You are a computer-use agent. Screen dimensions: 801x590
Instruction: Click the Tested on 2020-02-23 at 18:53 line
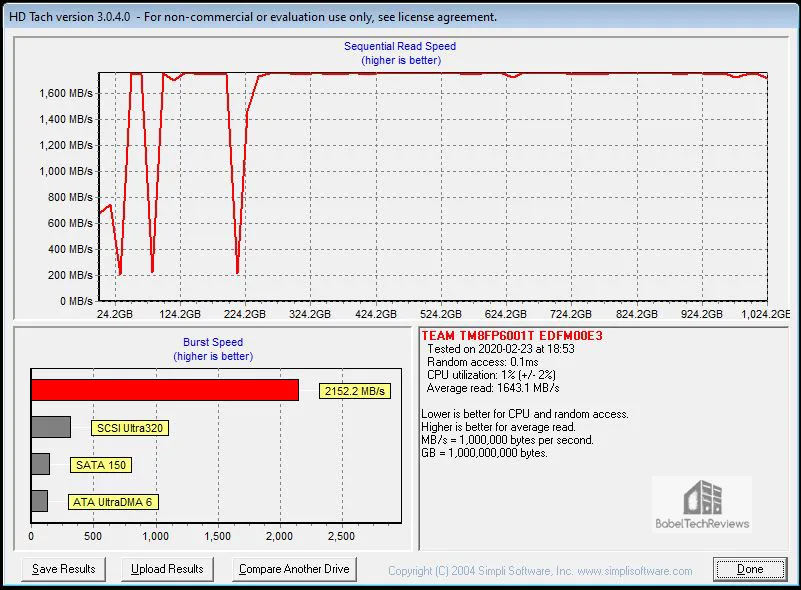[501, 349]
